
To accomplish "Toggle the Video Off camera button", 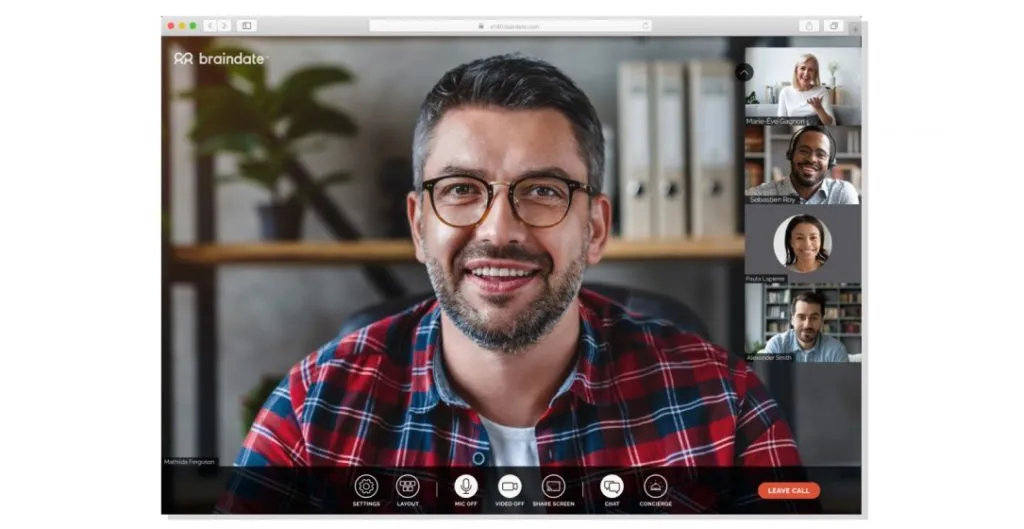I will click(509, 487).
